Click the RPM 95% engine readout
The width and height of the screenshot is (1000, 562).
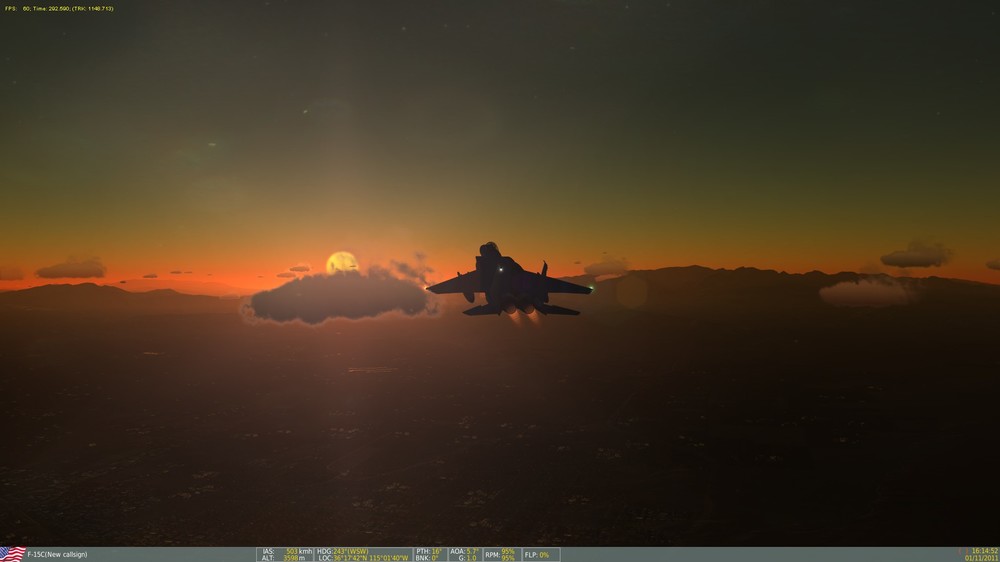(500, 554)
